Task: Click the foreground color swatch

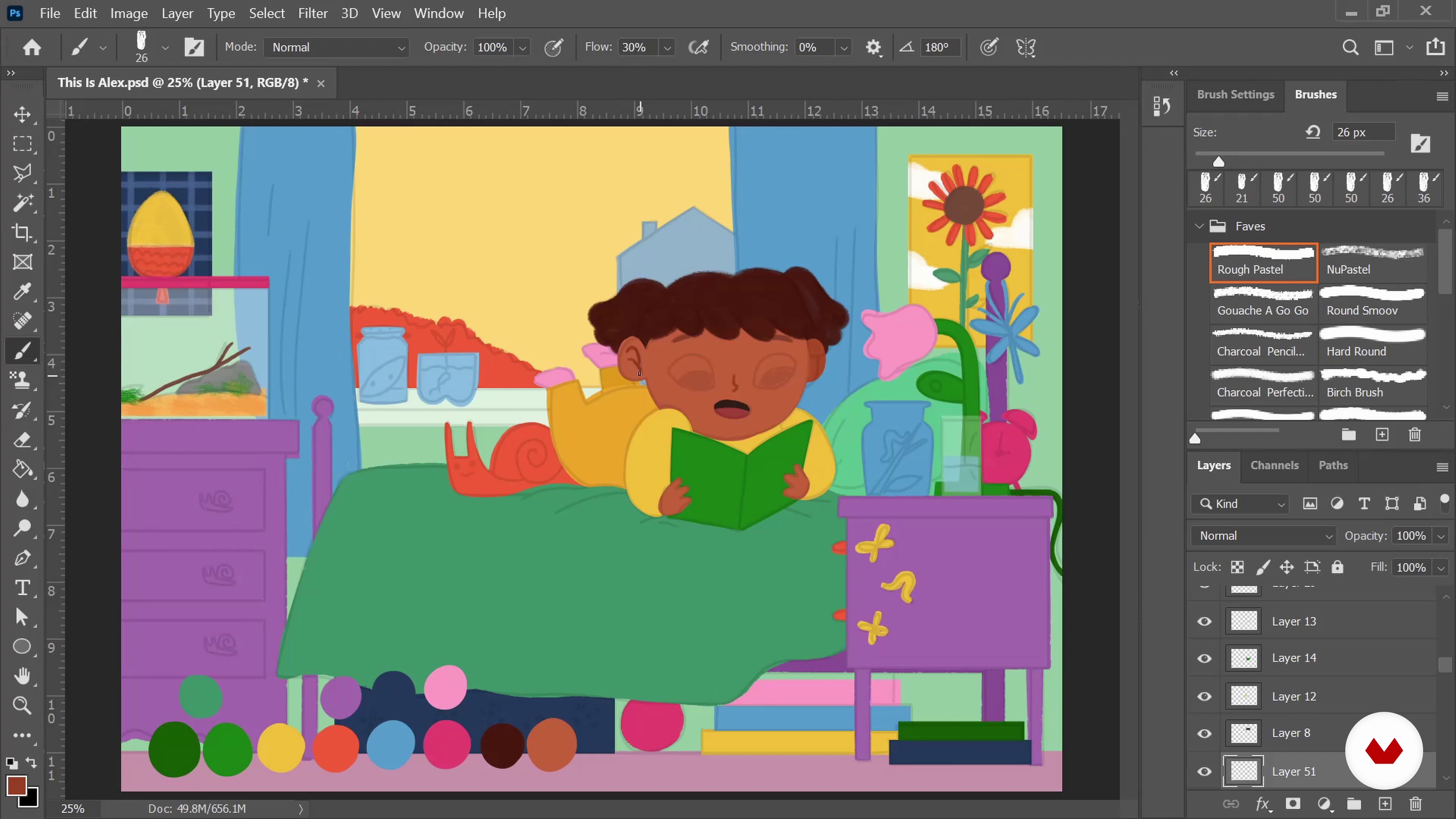Action: tap(16, 785)
